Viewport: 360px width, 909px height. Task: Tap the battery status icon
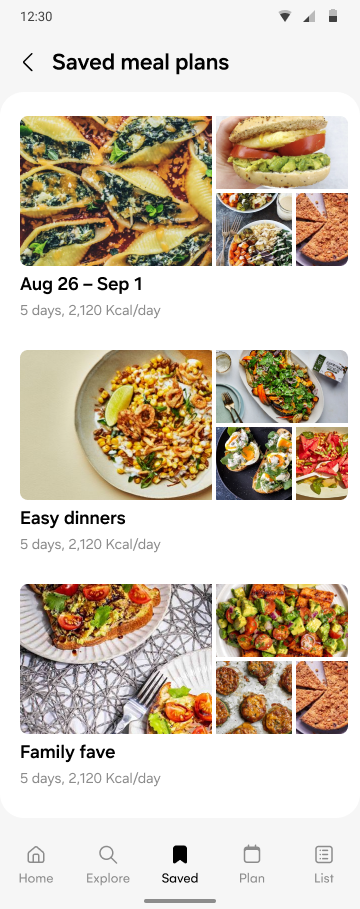tap(333, 16)
